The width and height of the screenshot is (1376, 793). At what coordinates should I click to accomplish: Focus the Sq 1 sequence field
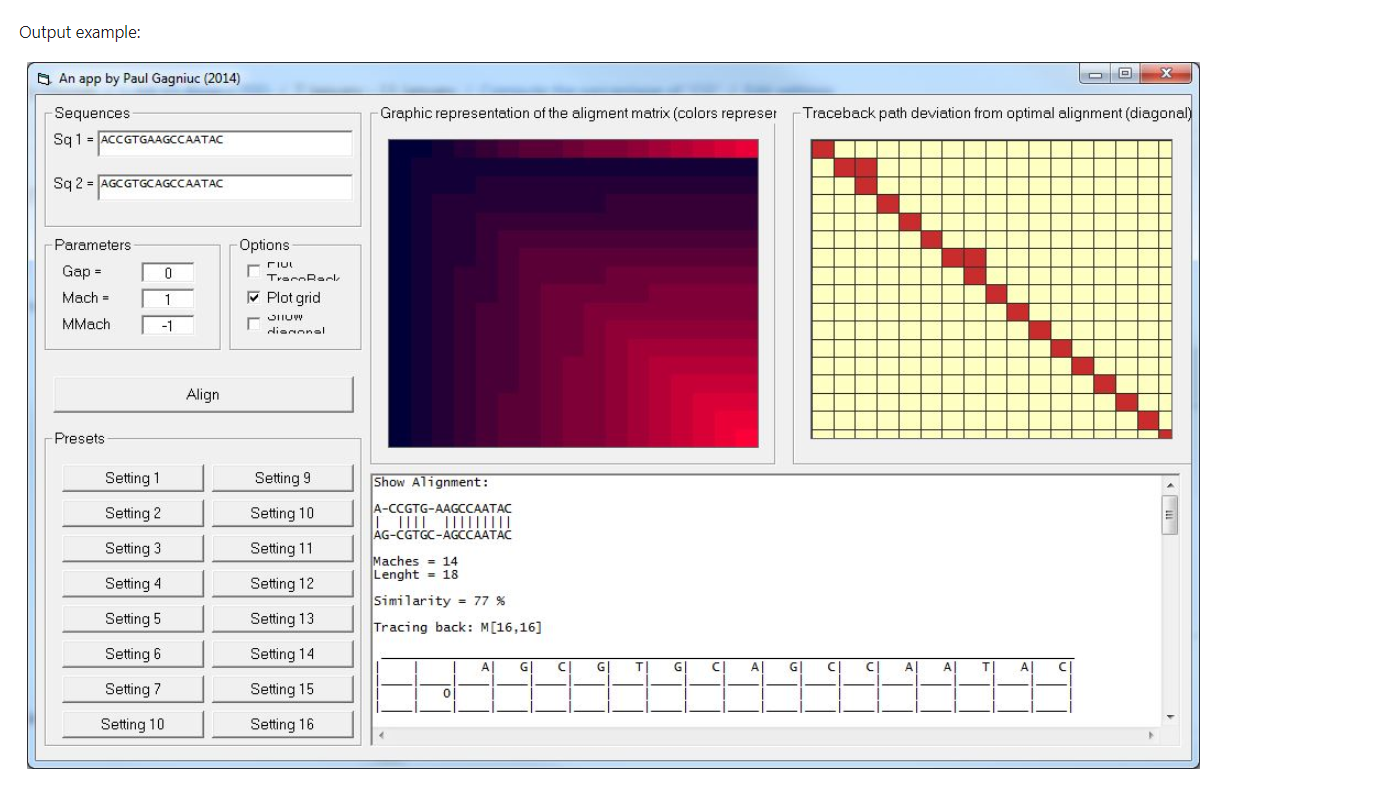(225, 142)
